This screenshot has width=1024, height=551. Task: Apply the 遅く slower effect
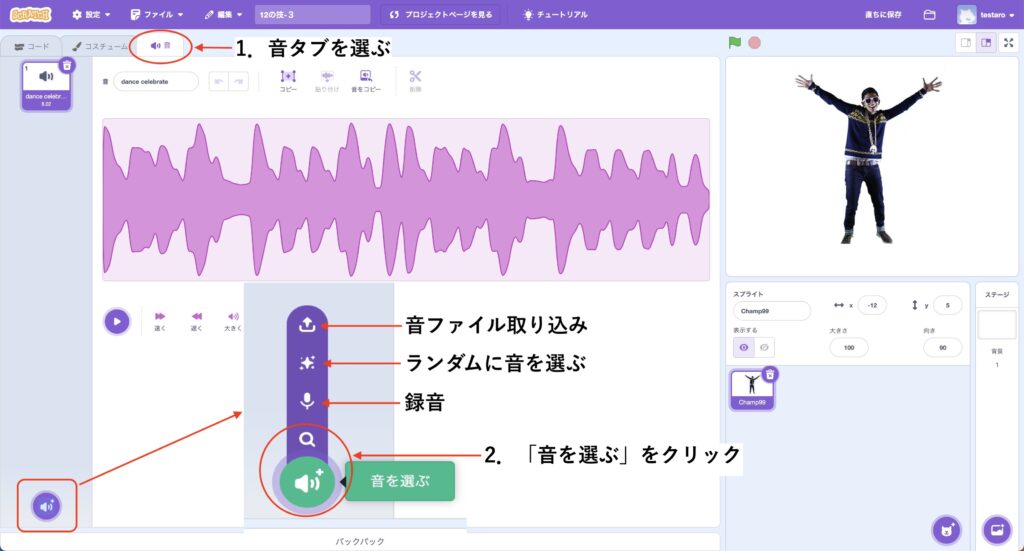click(197, 321)
